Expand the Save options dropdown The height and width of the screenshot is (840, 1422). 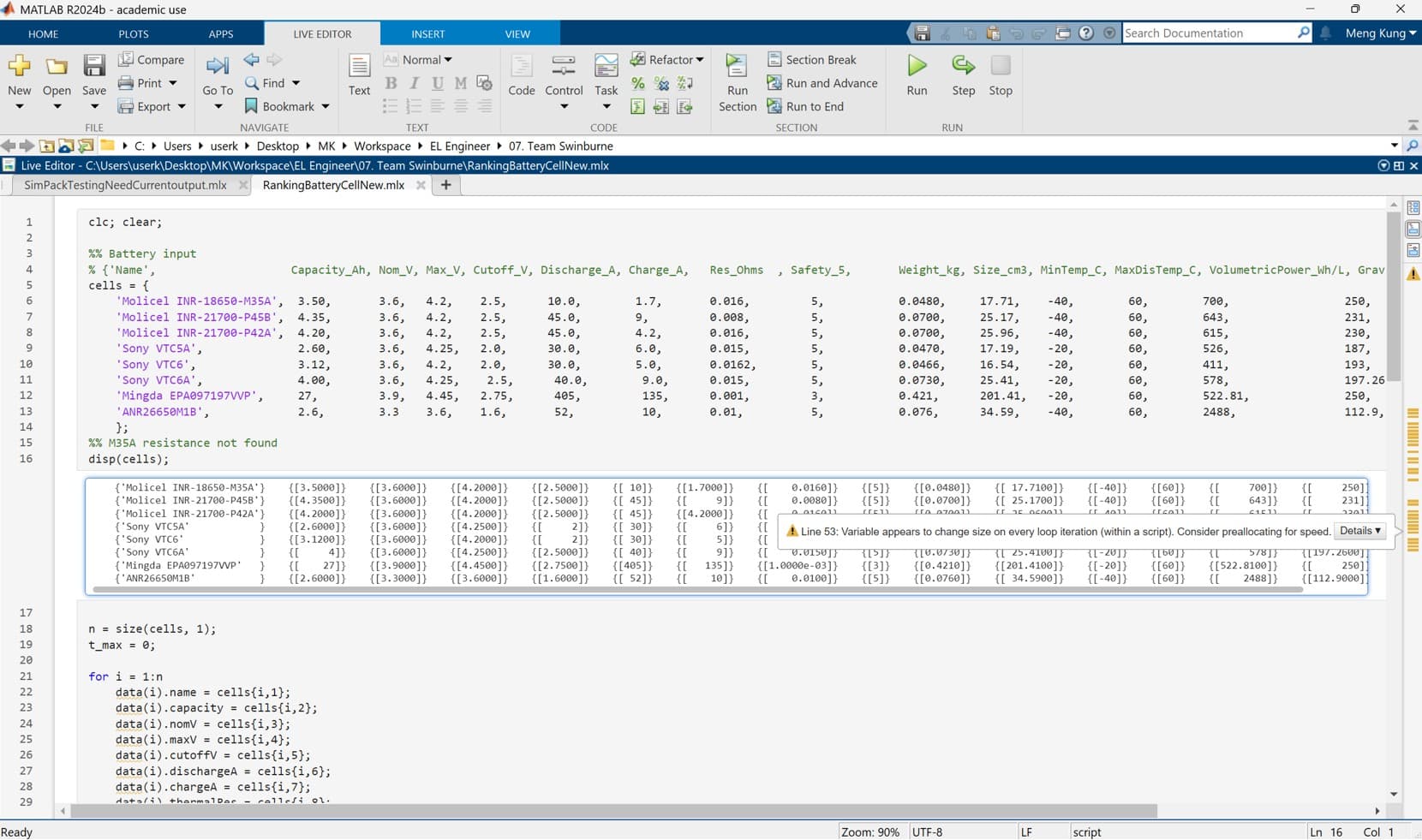(94, 106)
